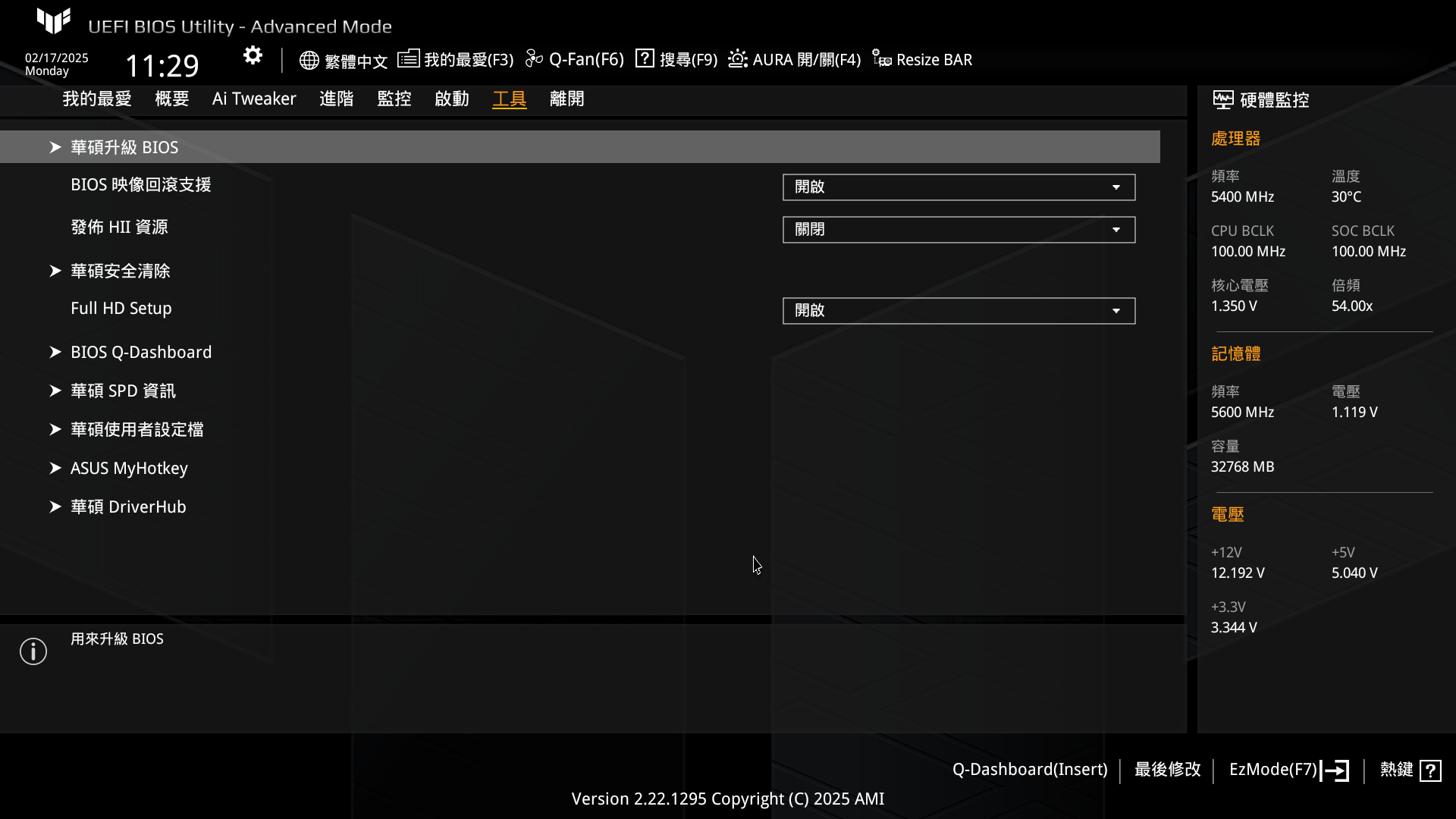This screenshot has height=819, width=1456.
Task: Open 華碩 SPD 資訊 entry
Action: coord(123,391)
